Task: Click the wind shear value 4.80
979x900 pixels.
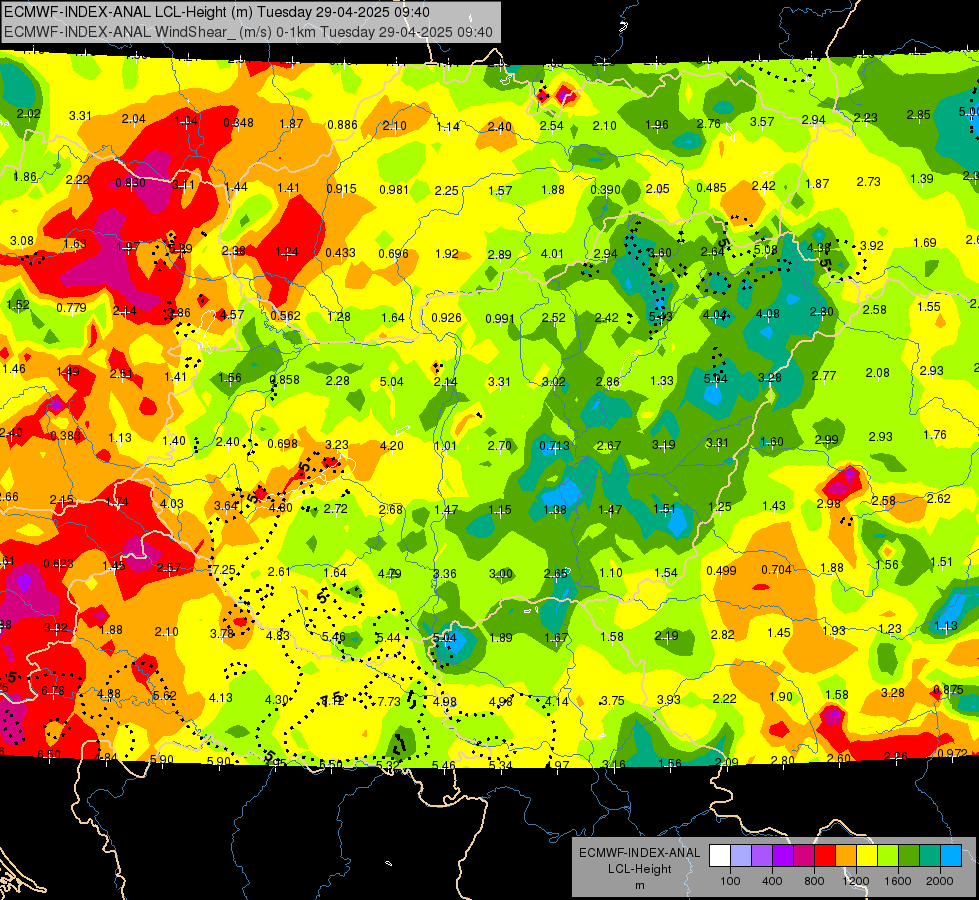Action: point(280,508)
